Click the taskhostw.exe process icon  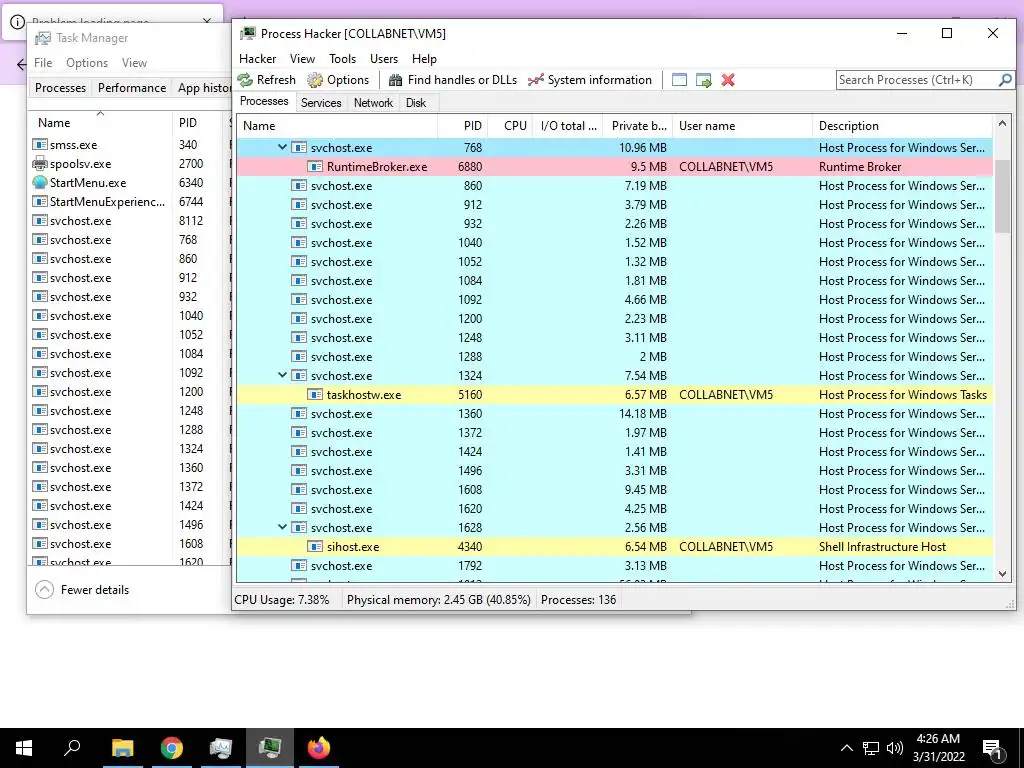pos(315,394)
